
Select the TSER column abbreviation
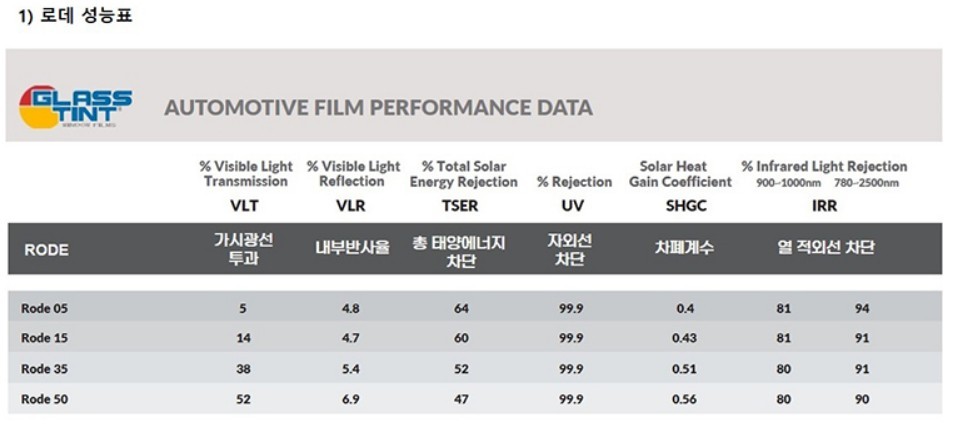[462, 205]
